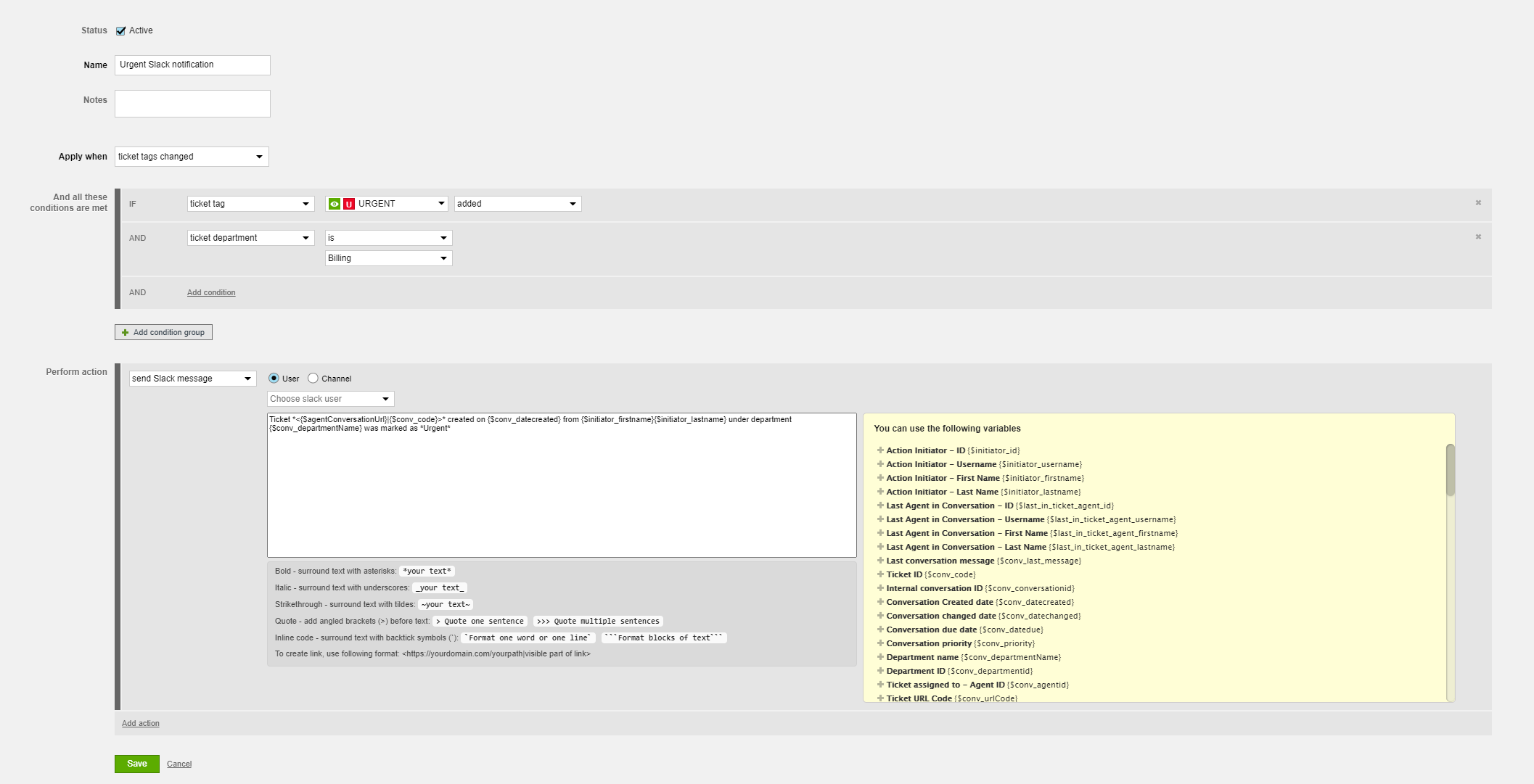This screenshot has height=784, width=1534.
Task: Click the Add action link
Action: click(x=141, y=723)
